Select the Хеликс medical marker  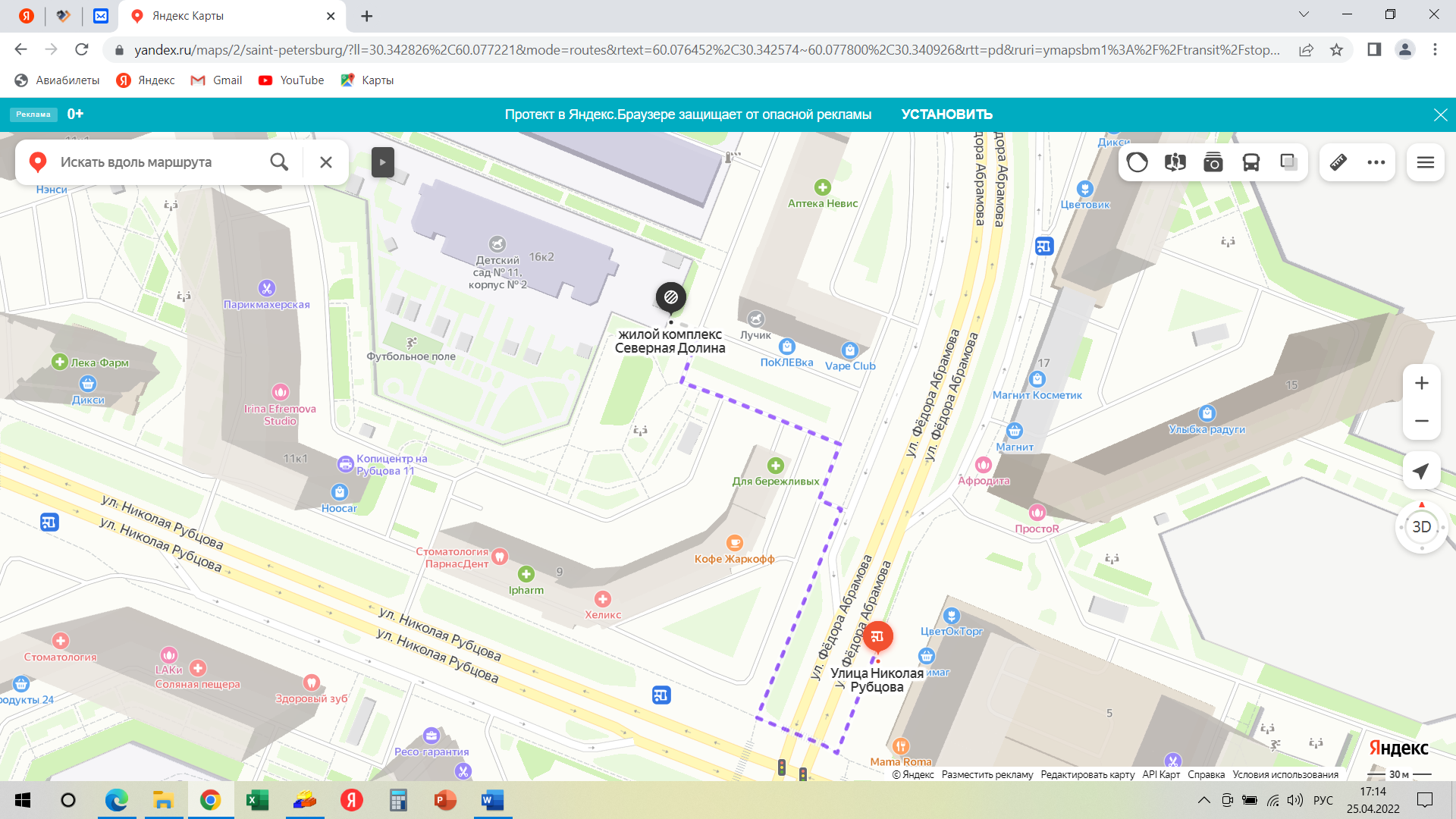603,599
